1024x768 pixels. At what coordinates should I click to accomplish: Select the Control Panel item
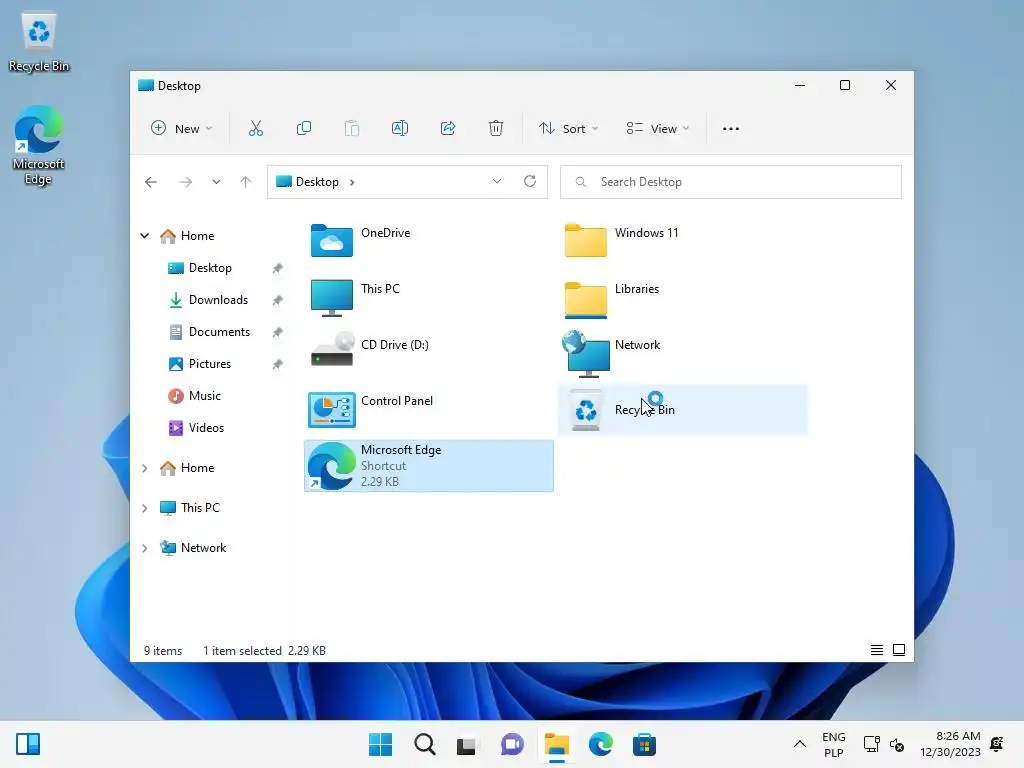pyautogui.click(x=428, y=409)
